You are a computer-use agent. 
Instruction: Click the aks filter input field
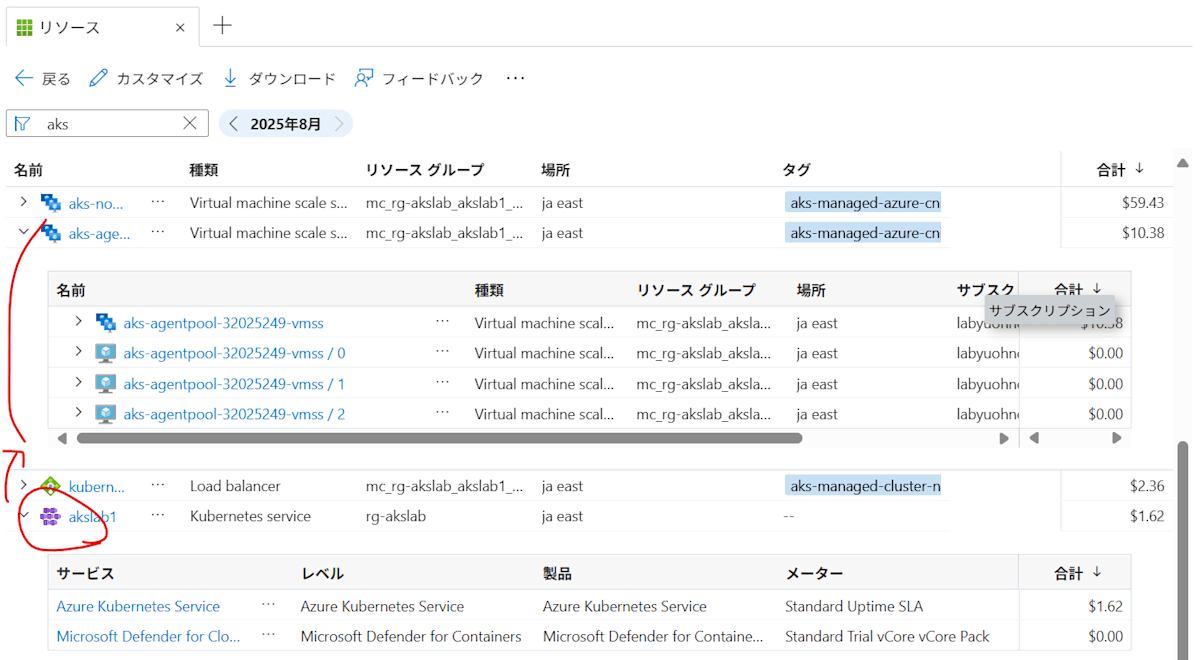(x=107, y=123)
